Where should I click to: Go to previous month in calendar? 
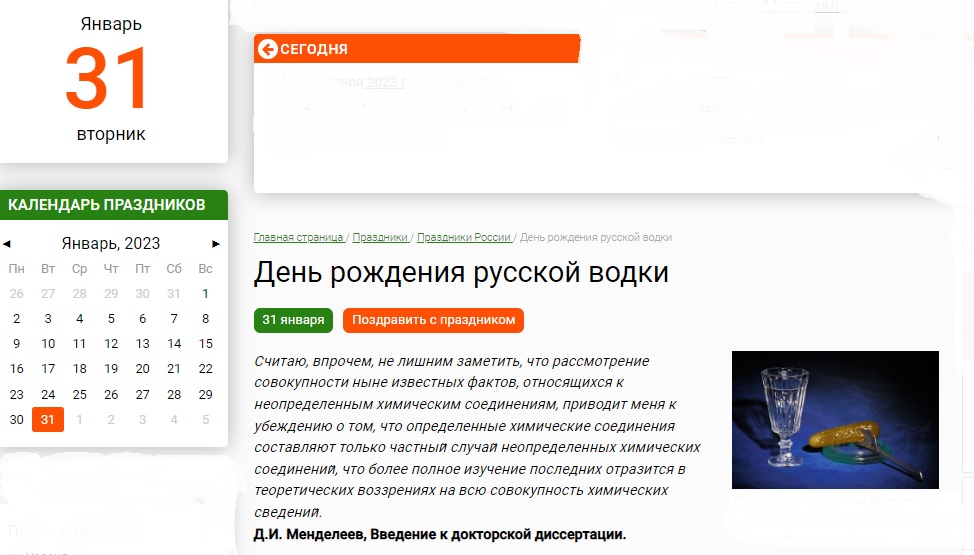pyautogui.click(x=7, y=243)
